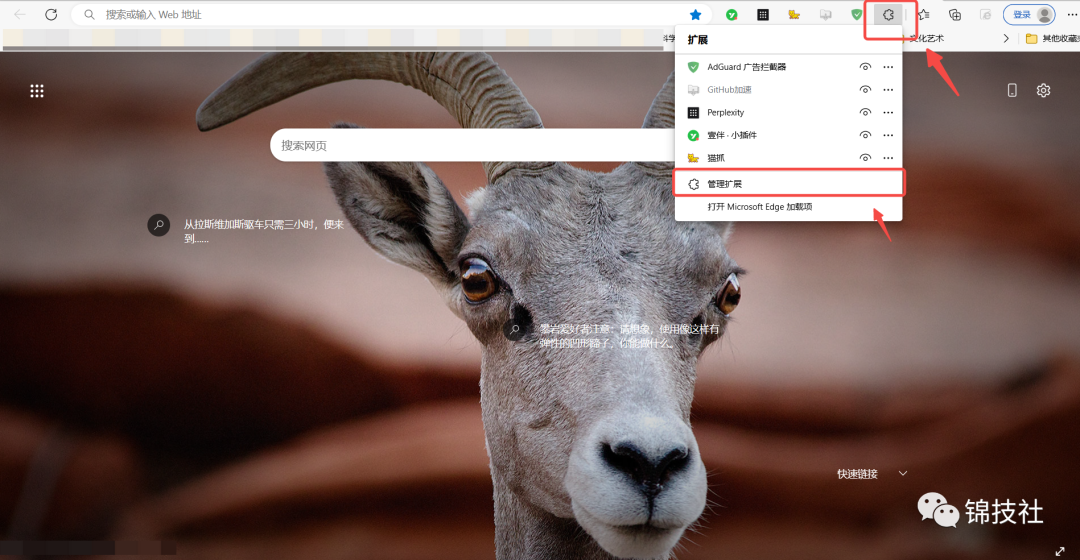The height and width of the screenshot is (560, 1080).
Task: Click the page settings gear icon
Action: pos(1043,90)
